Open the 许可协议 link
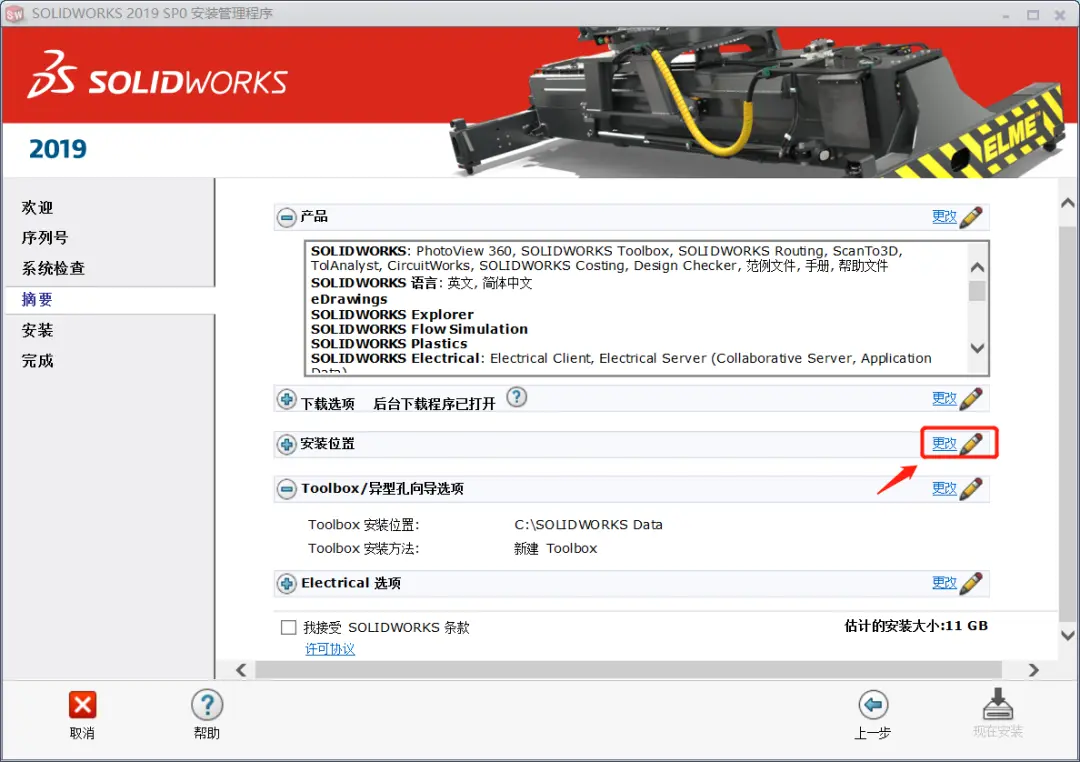The image size is (1080, 762). (x=330, y=649)
